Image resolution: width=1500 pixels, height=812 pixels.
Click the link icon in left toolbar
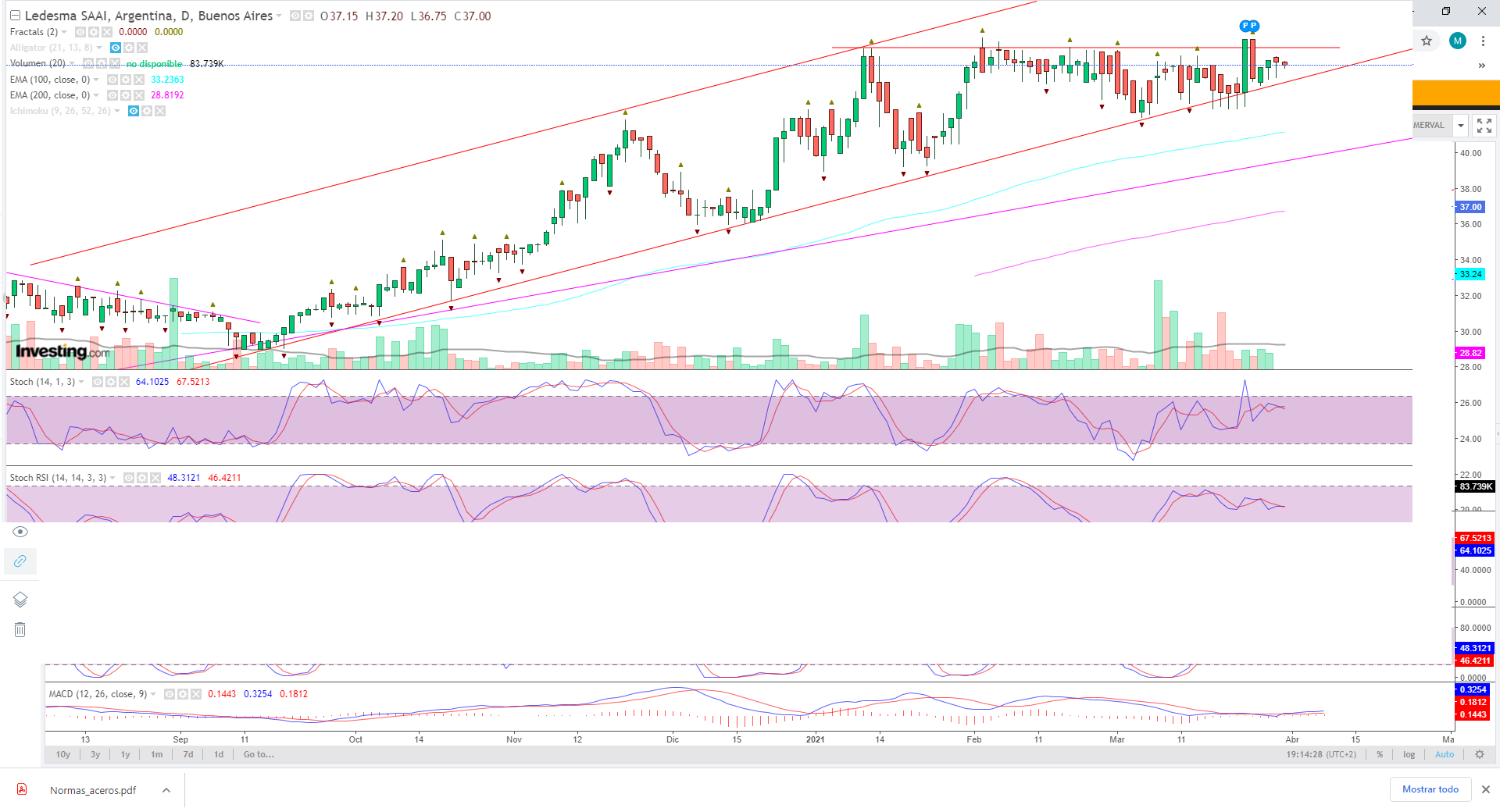[x=20, y=561]
